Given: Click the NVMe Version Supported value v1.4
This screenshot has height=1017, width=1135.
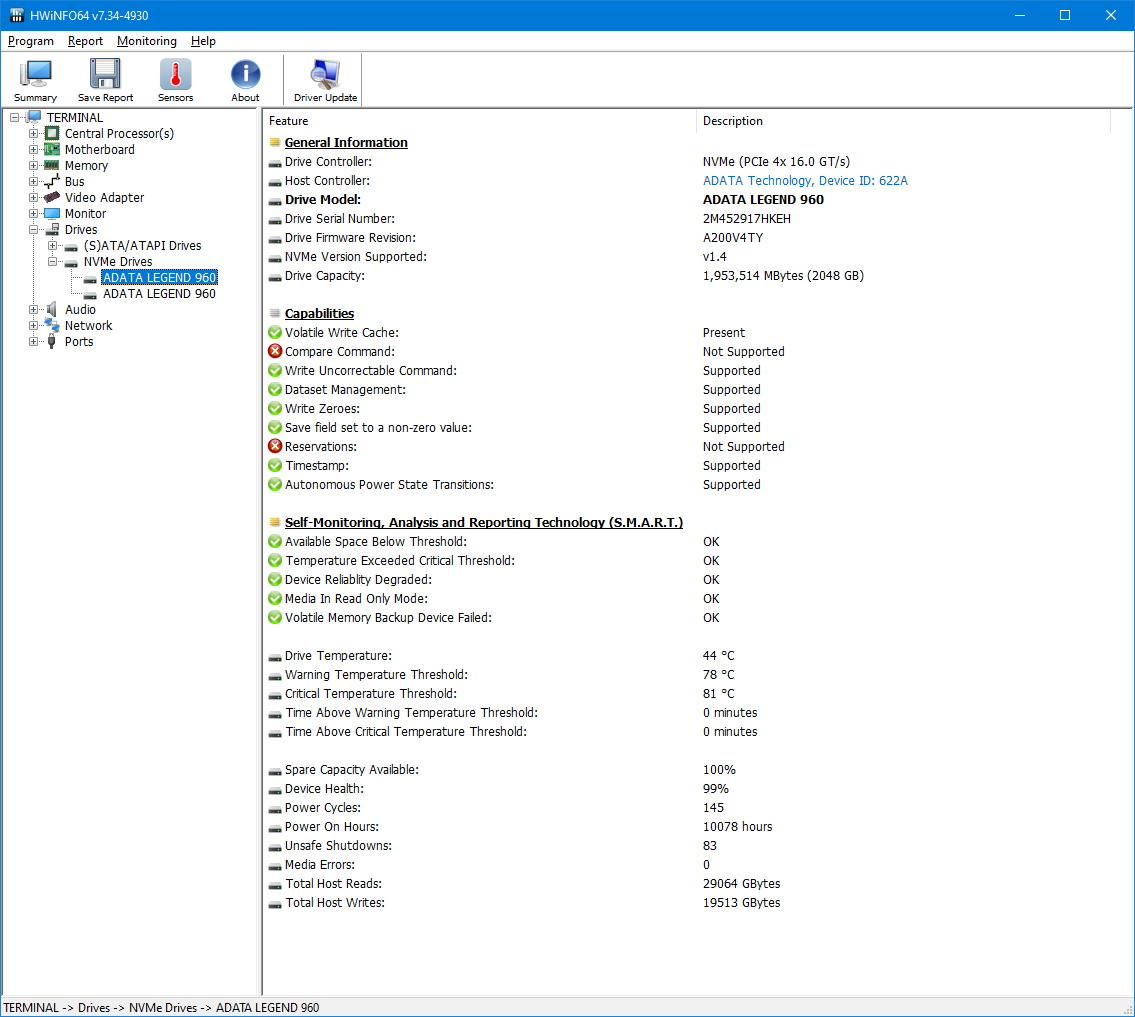Looking at the screenshot, I should [714, 257].
